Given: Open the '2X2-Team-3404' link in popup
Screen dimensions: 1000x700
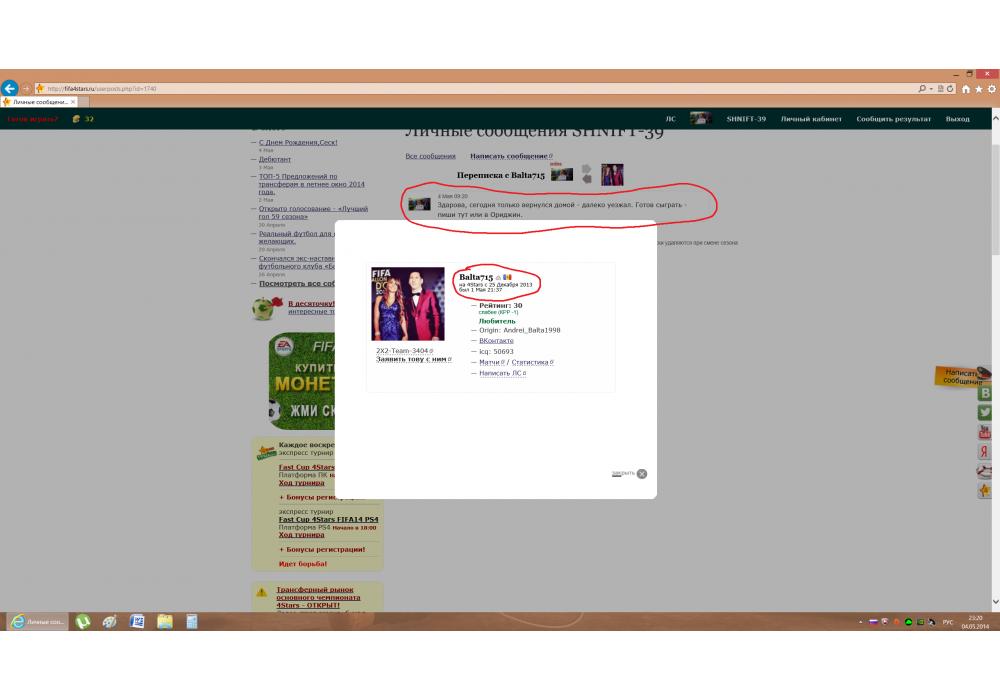Looking at the screenshot, I should [x=404, y=351].
